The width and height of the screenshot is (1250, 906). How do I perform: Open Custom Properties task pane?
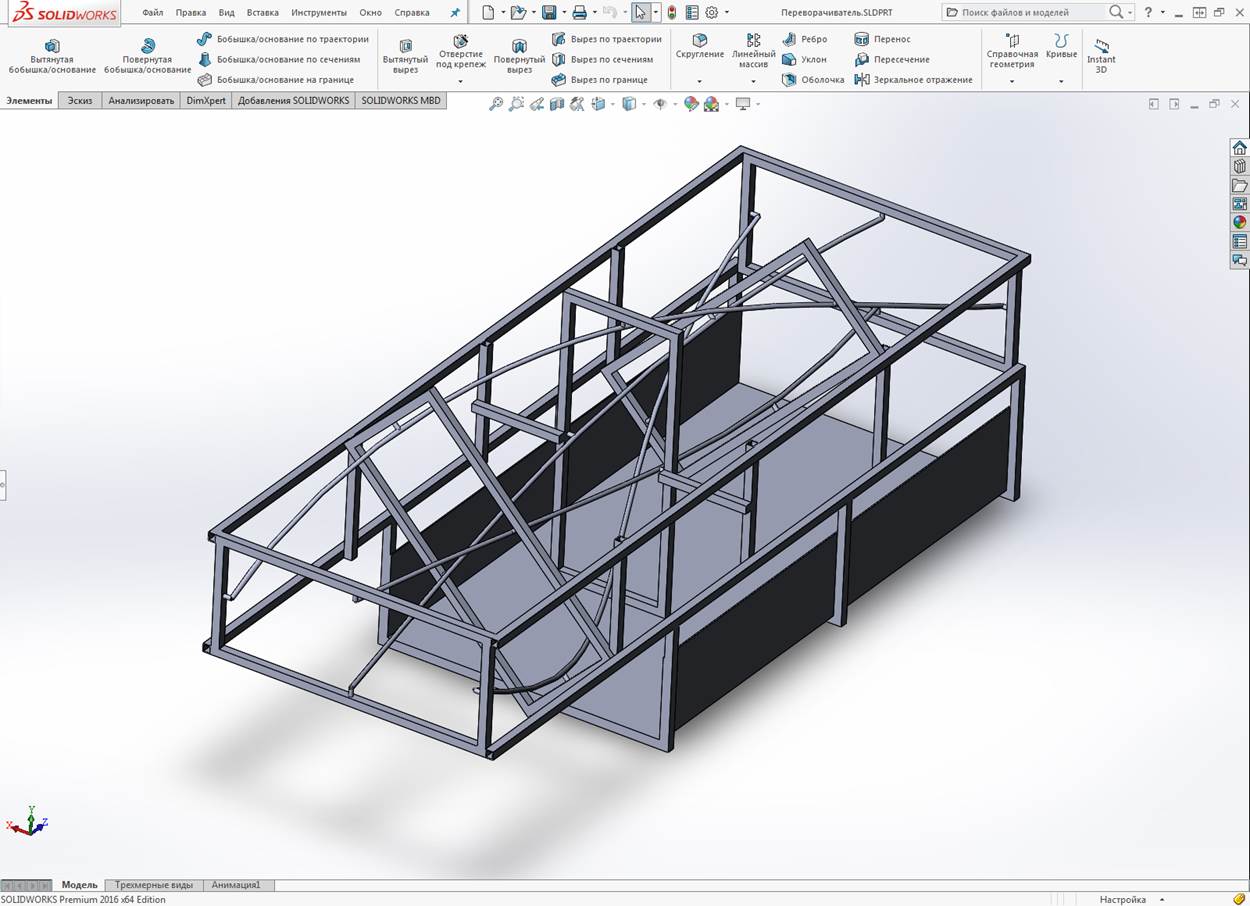(1240, 241)
